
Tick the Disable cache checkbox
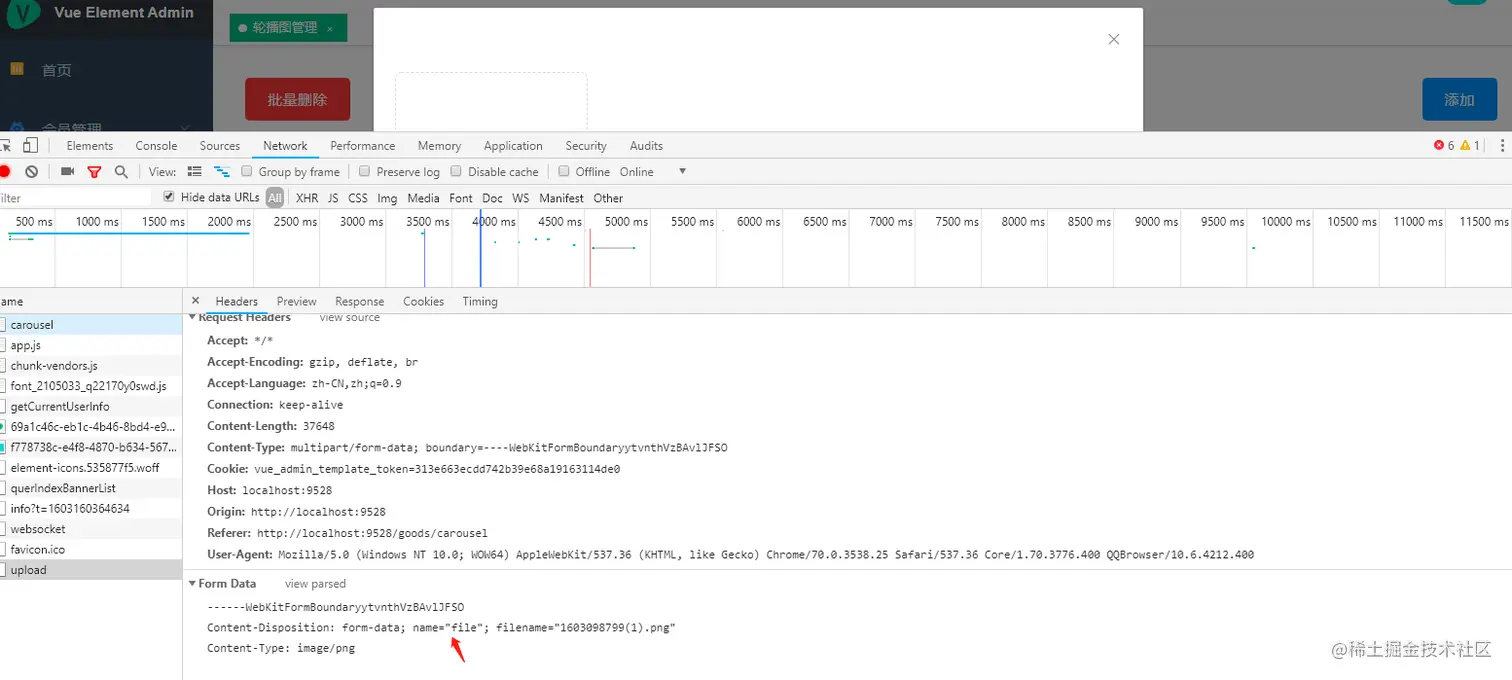pyautogui.click(x=456, y=171)
